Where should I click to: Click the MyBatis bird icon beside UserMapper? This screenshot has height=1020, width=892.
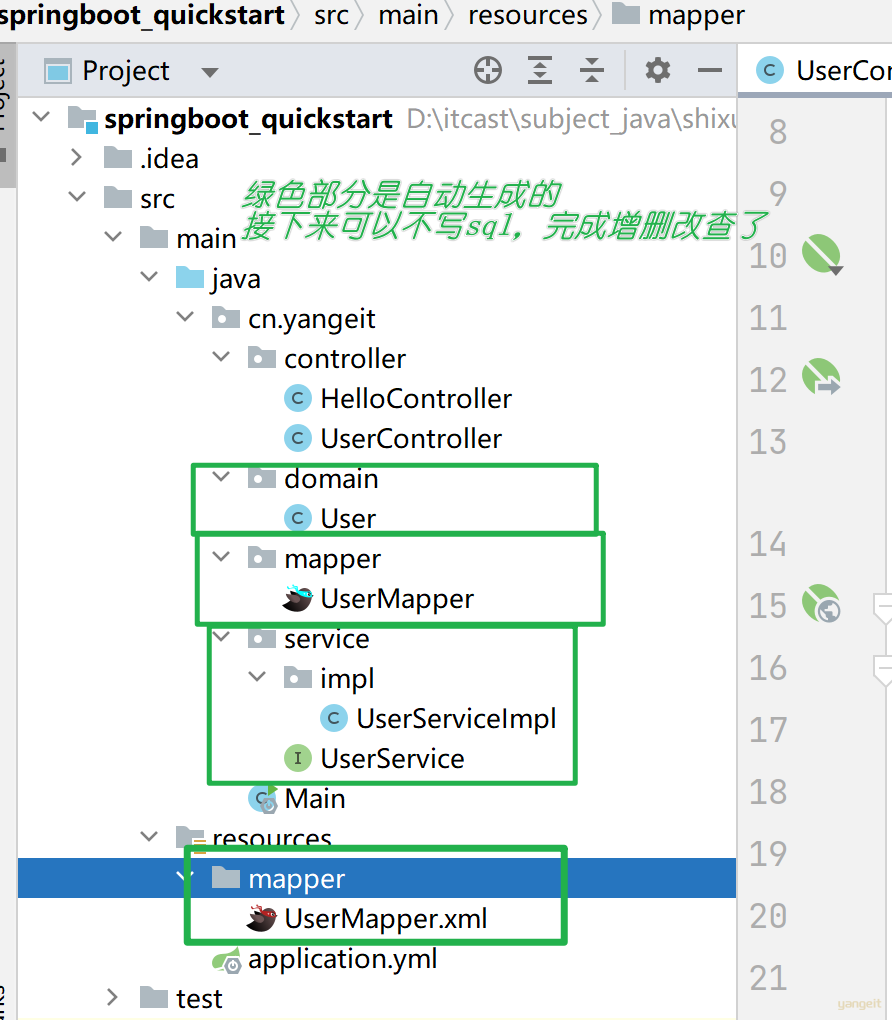click(298, 598)
